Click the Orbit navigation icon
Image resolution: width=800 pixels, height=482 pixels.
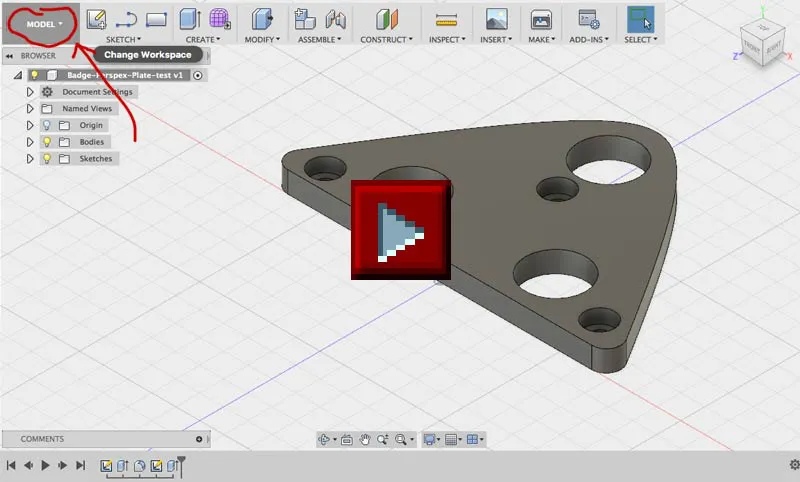pos(324,439)
